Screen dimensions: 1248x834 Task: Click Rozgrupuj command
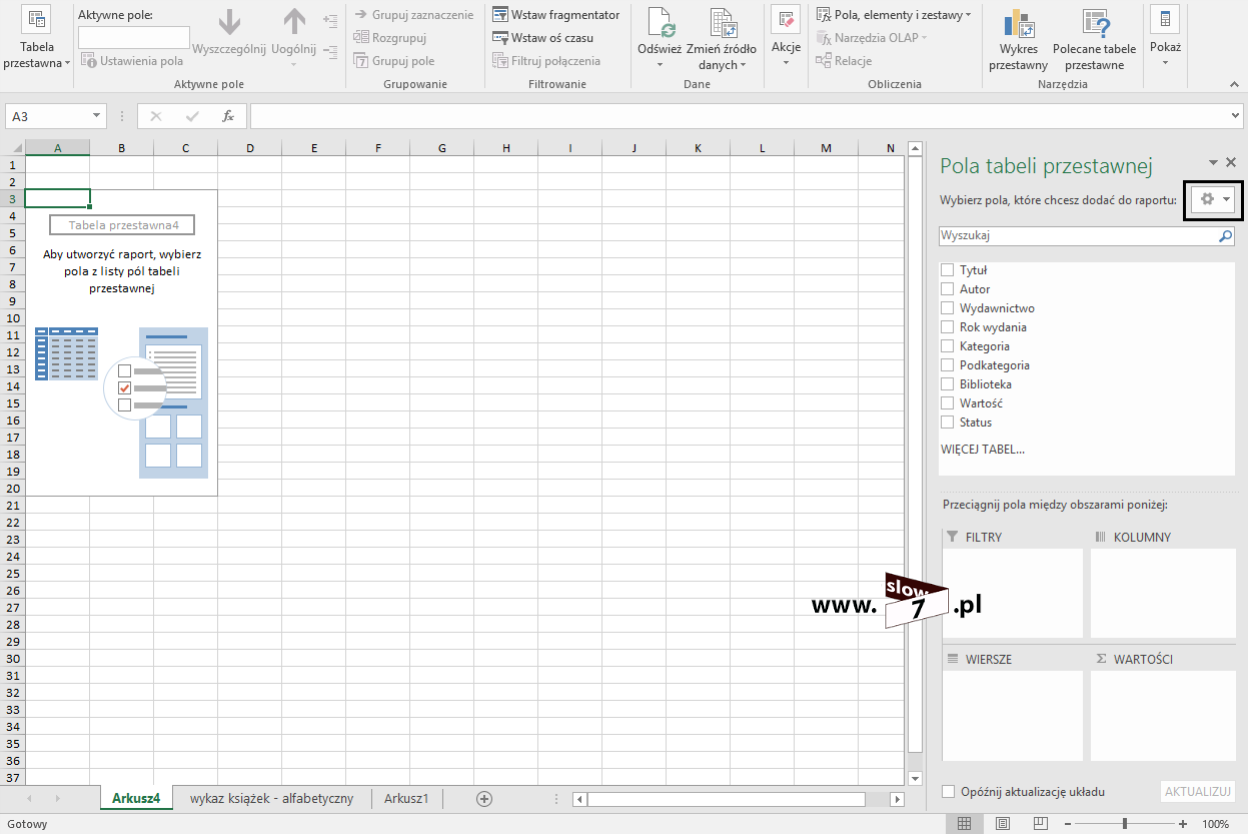tap(390, 38)
